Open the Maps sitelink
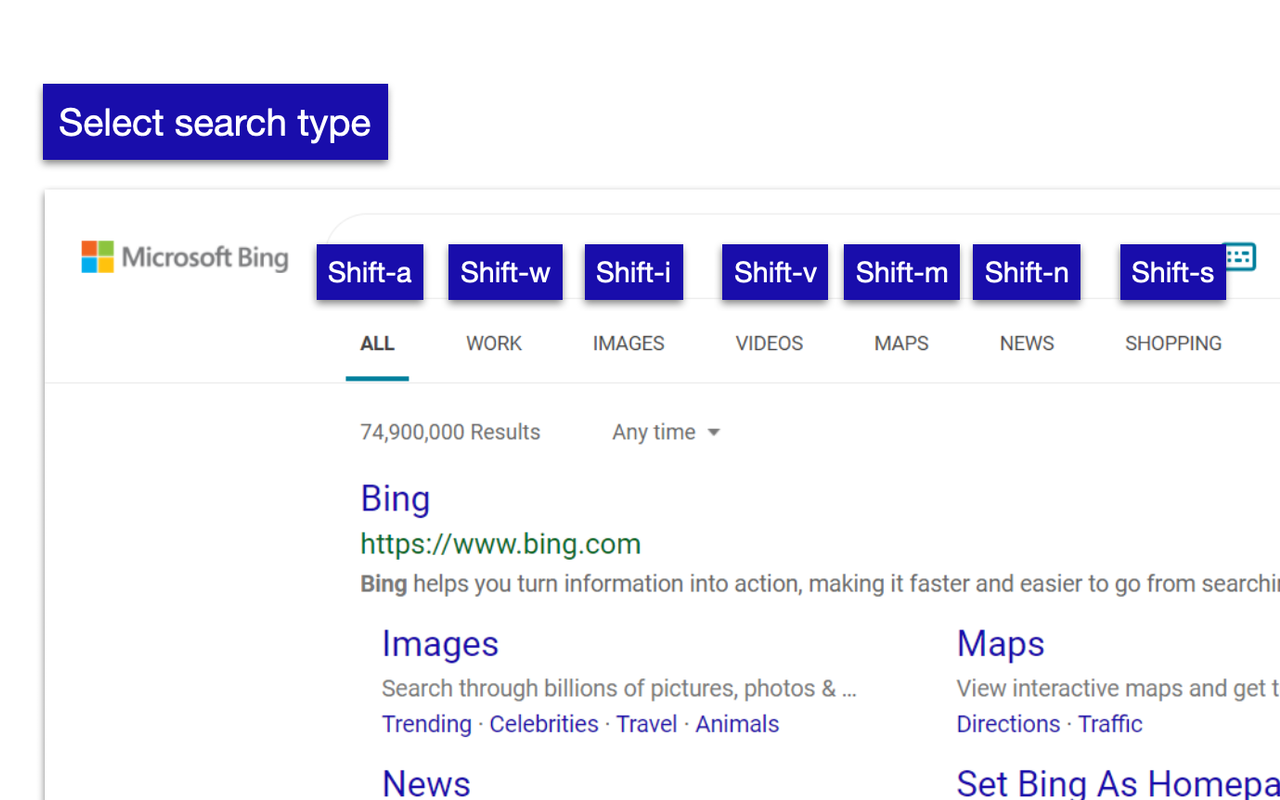Image resolution: width=1280 pixels, height=800 pixels. (x=1000, y=644)
